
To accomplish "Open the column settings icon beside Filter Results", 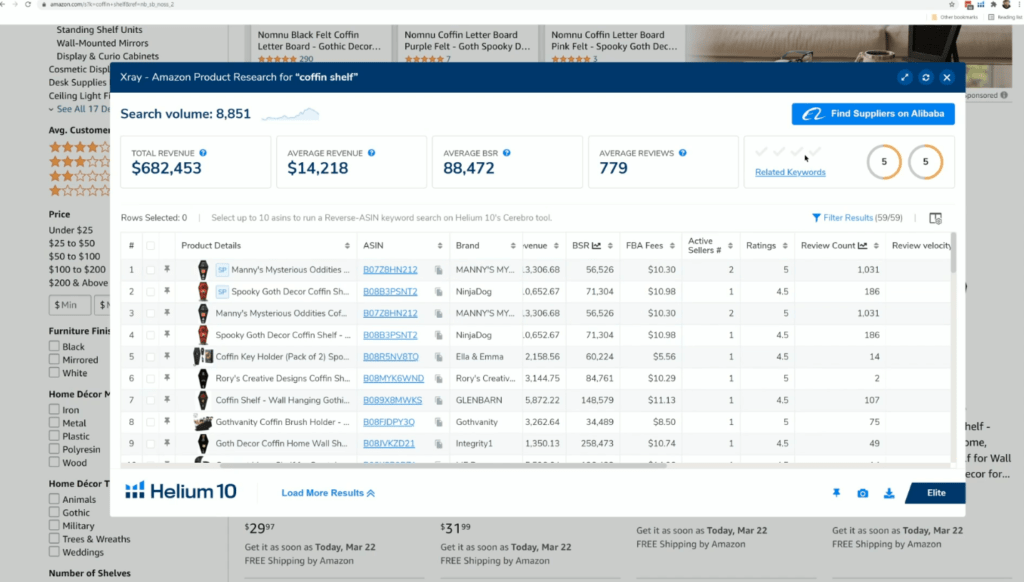I will (935, 218).
